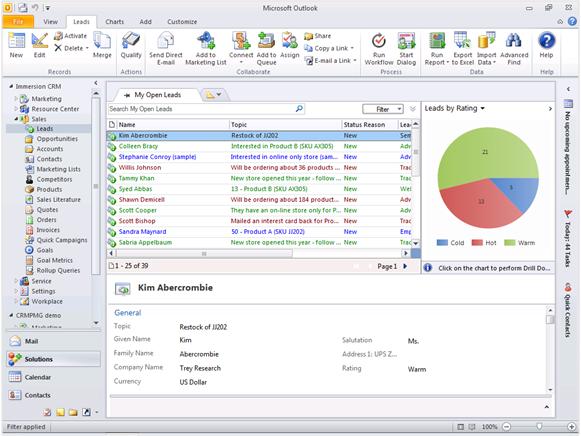This screenshot has height=436, width=581.
Task: Open Quick Campaigns in Sales tree
Action: pyautogui.click(x=62, y=240)
